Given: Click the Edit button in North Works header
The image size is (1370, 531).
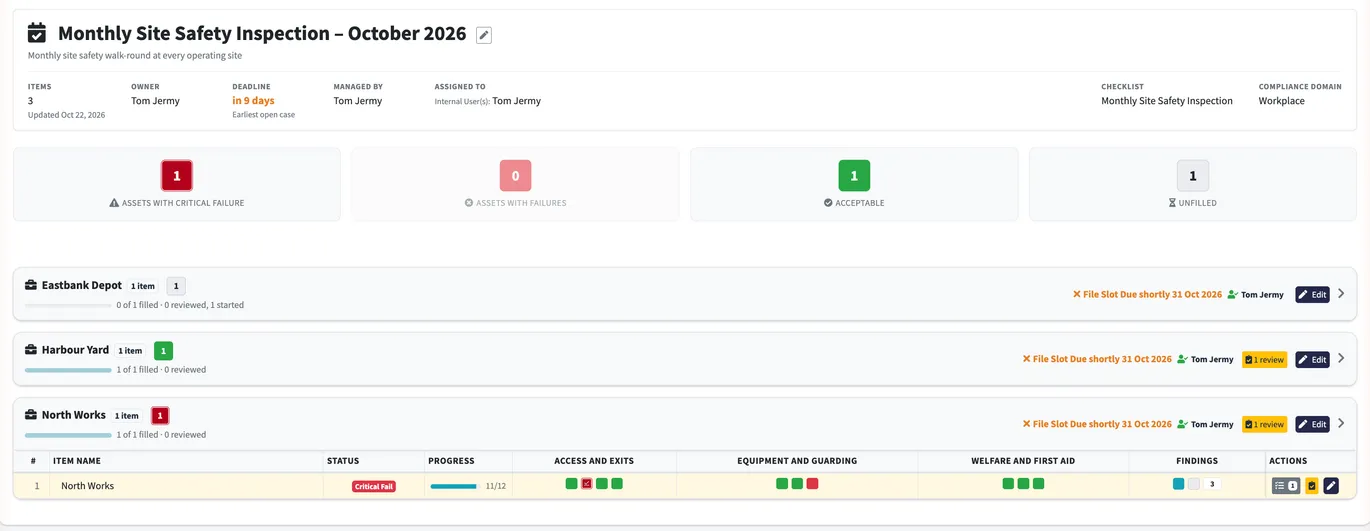Looking at the screenshot, I should pyautogui.click(x=1312, y=424).
